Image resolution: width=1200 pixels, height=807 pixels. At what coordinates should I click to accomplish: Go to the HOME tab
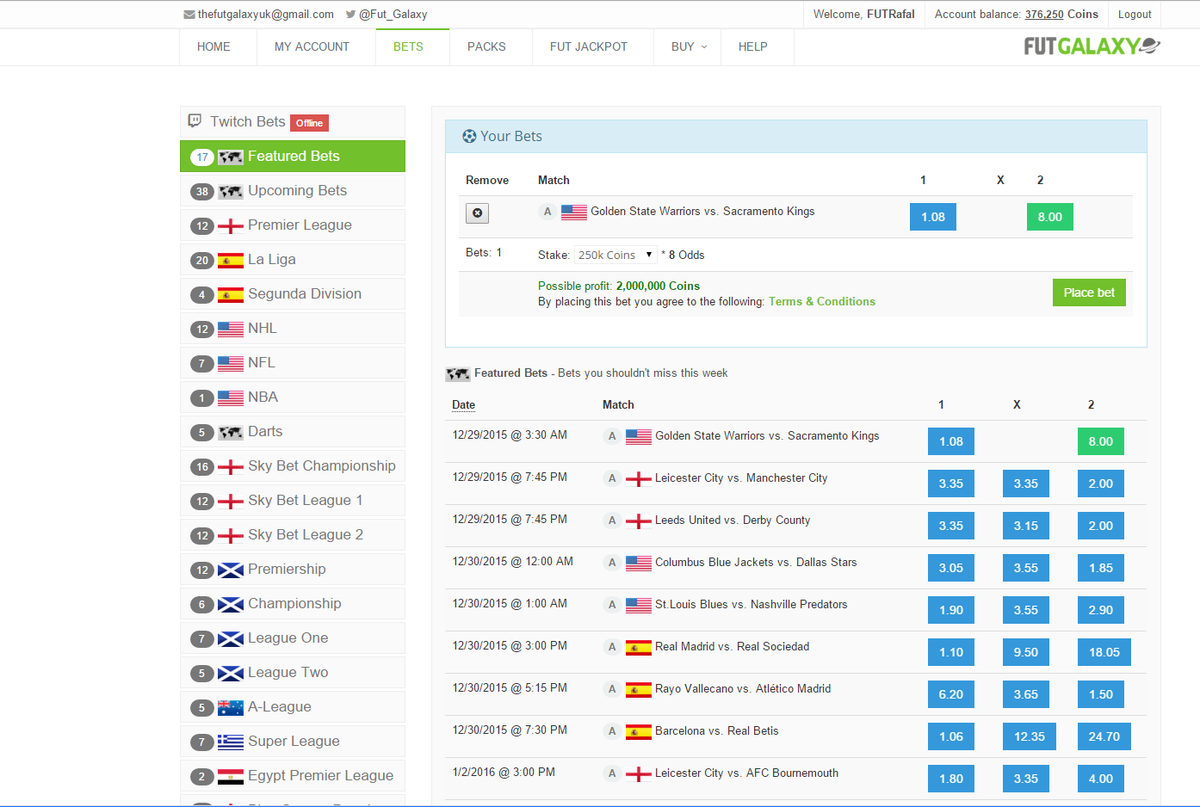pyautogui.click(x=213, y=46)
